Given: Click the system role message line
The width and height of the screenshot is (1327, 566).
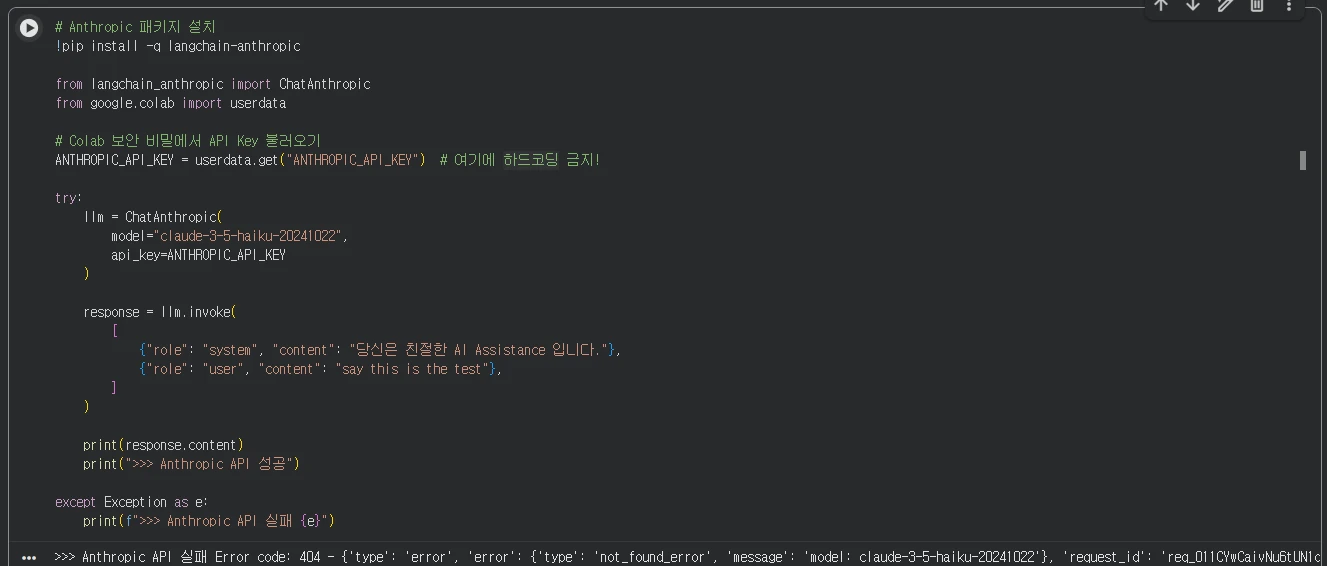Looking at the screenshot, I should [380, 350].
